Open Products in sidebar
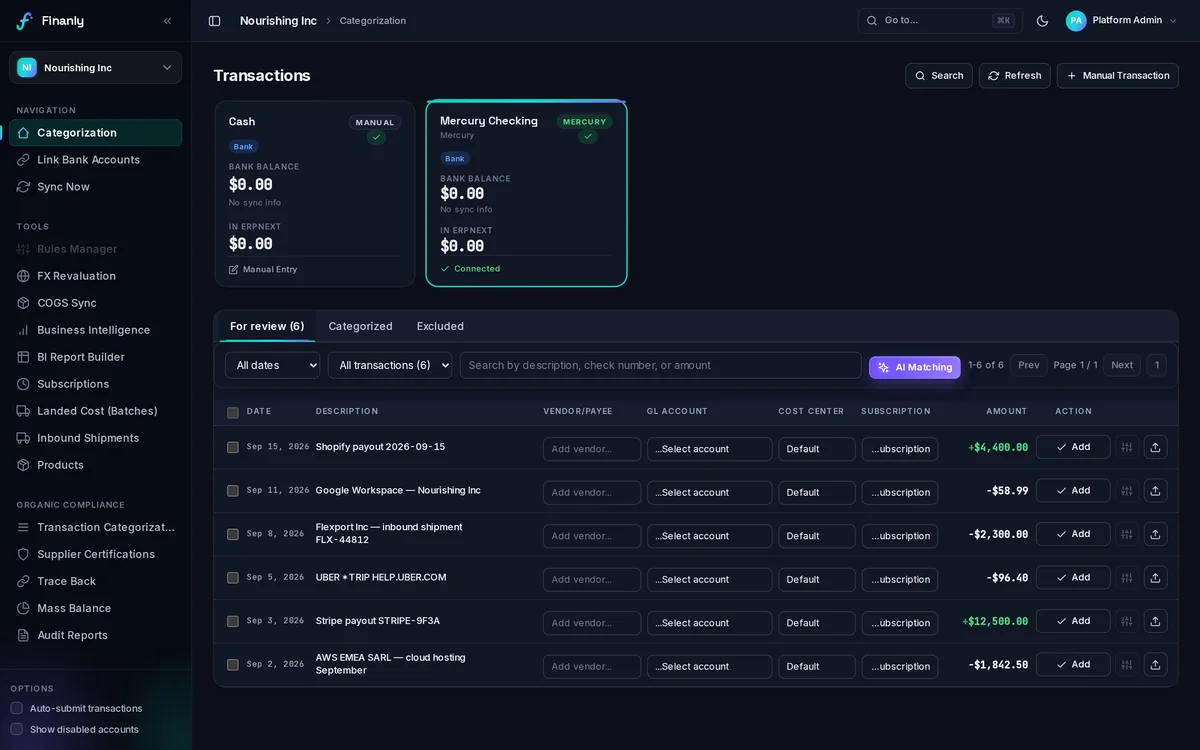This screenshot has height=750, width=1200. click(x=95, y=465)
